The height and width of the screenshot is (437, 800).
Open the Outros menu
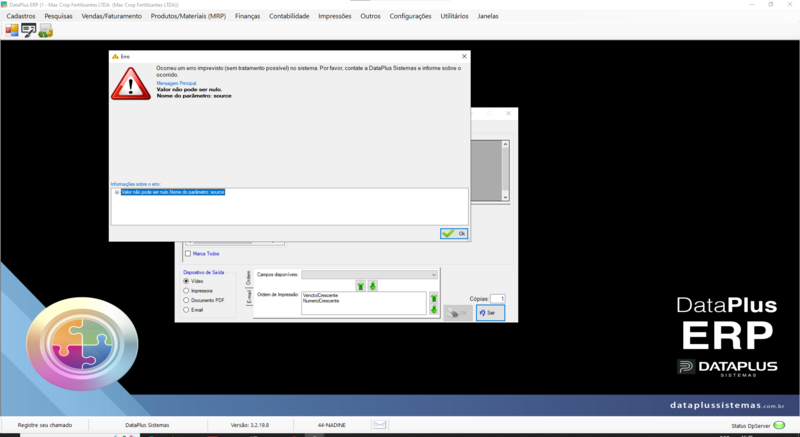370,16
